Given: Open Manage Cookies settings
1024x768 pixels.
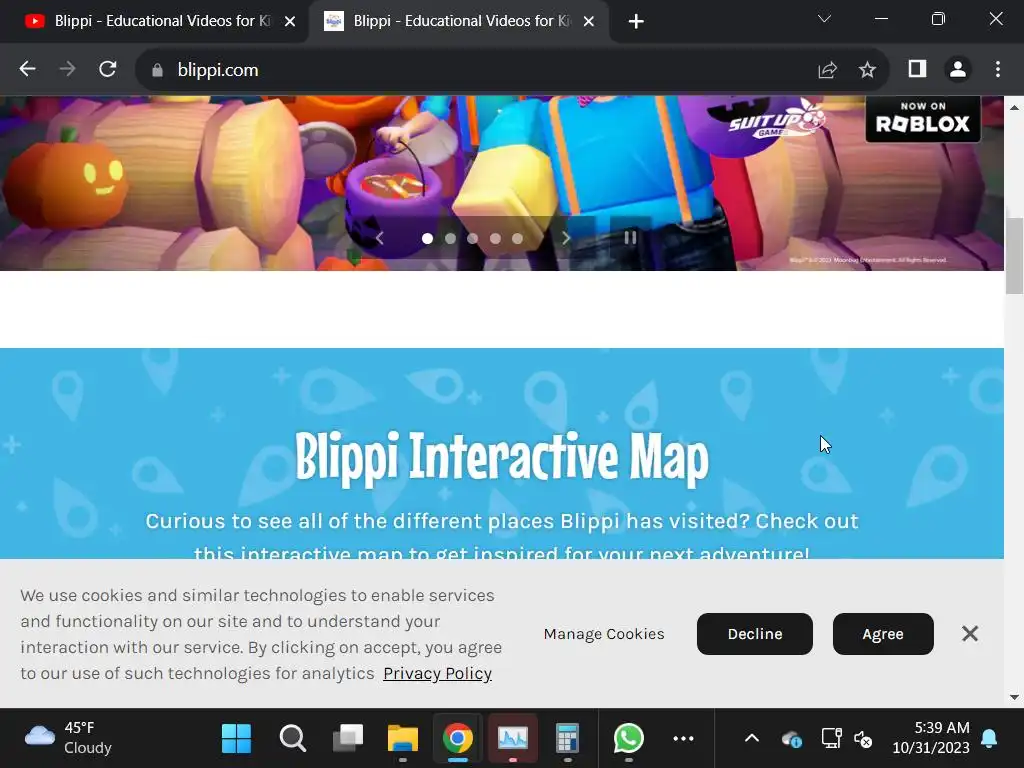Looking at the screenshot, I should click(x=604, y=634).
